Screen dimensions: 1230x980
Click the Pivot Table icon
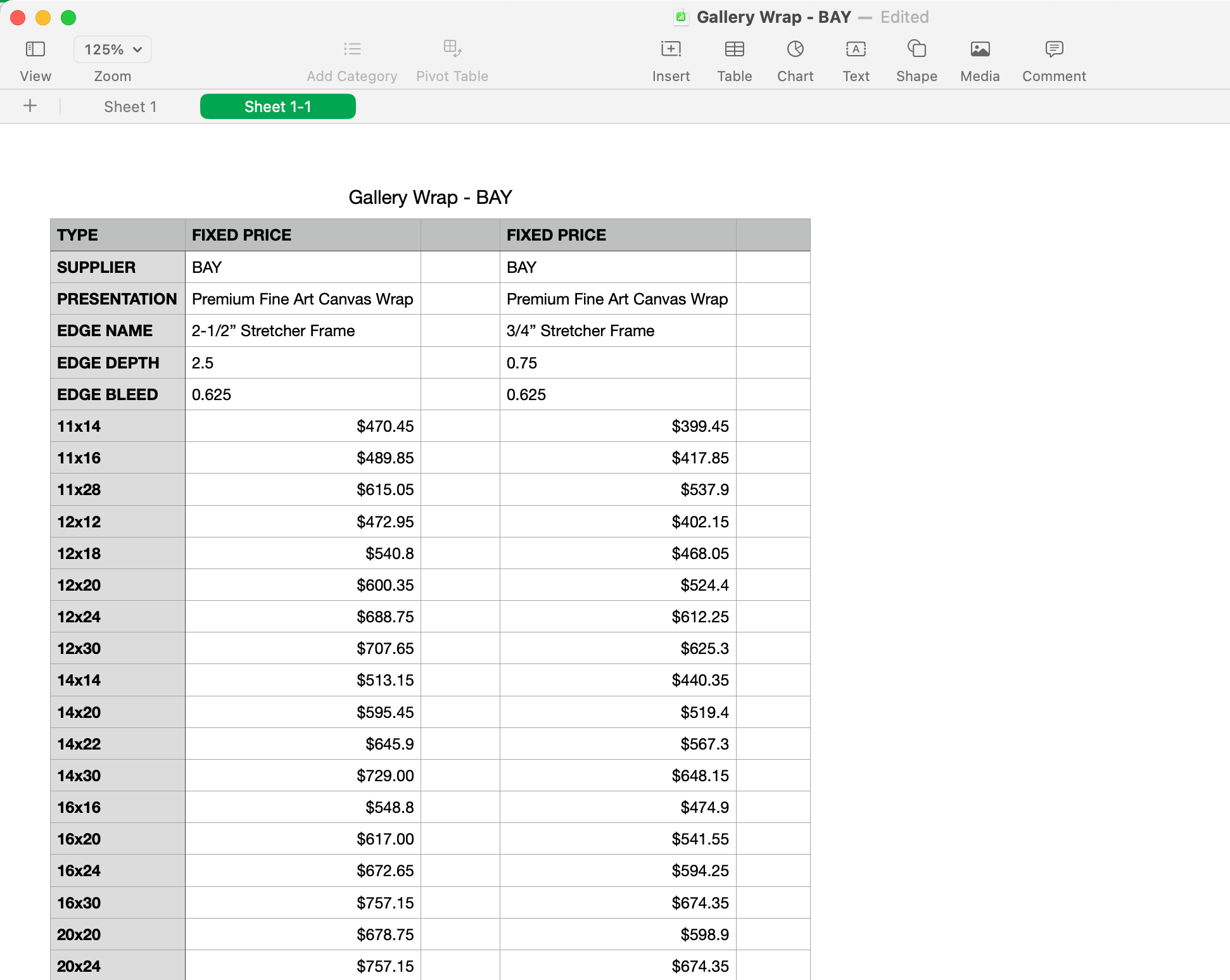click(452, 49)
